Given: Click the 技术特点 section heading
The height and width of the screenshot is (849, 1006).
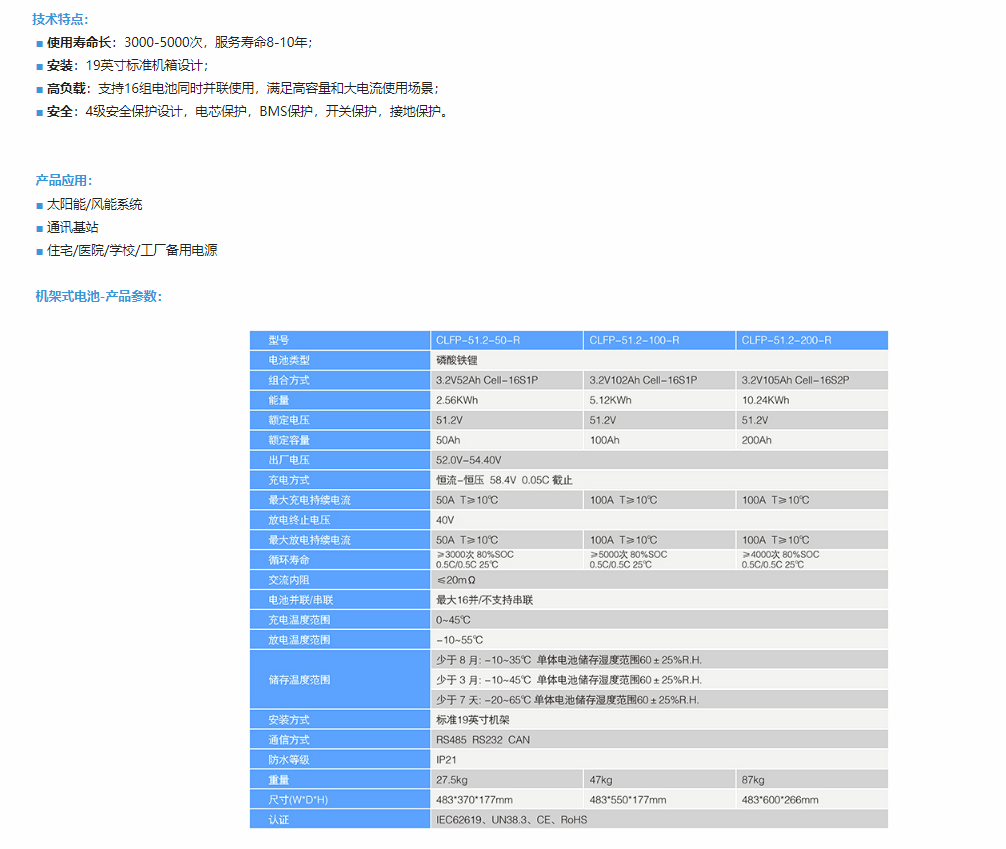Looking at the screenshot, I should (60, 19).
